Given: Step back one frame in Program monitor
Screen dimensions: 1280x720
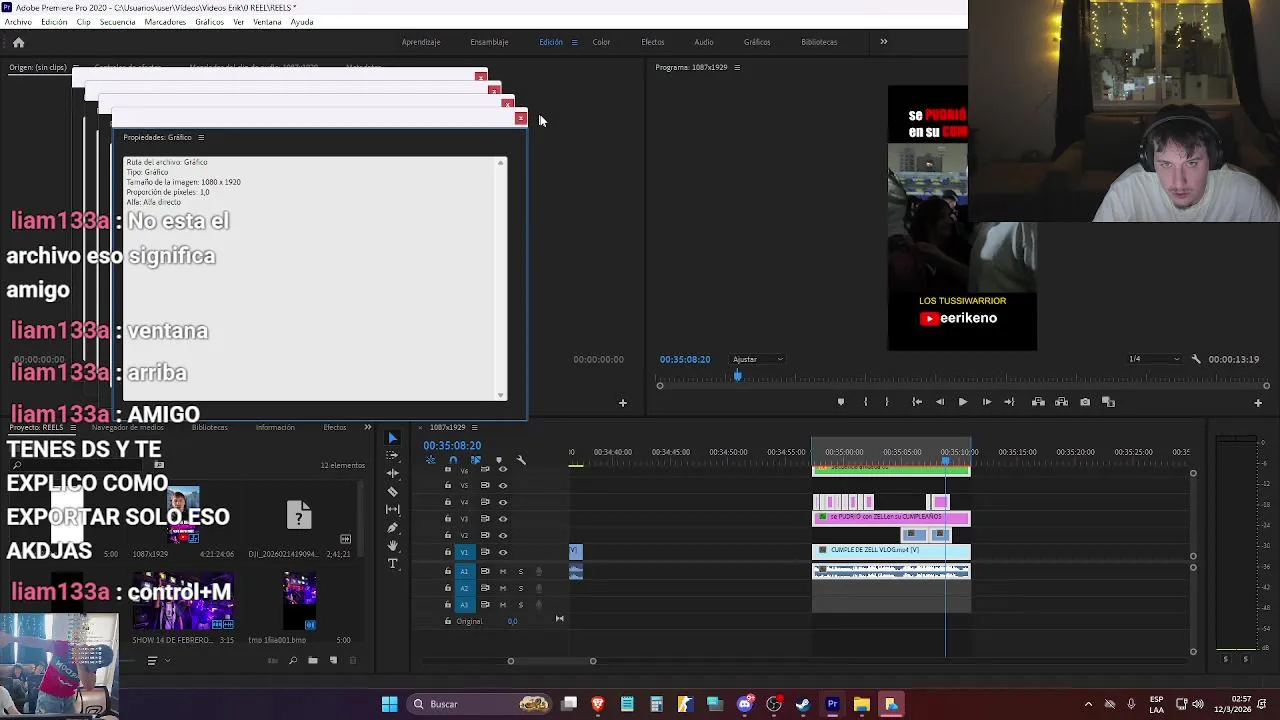Looking at the screenshot, I should 939,402.
